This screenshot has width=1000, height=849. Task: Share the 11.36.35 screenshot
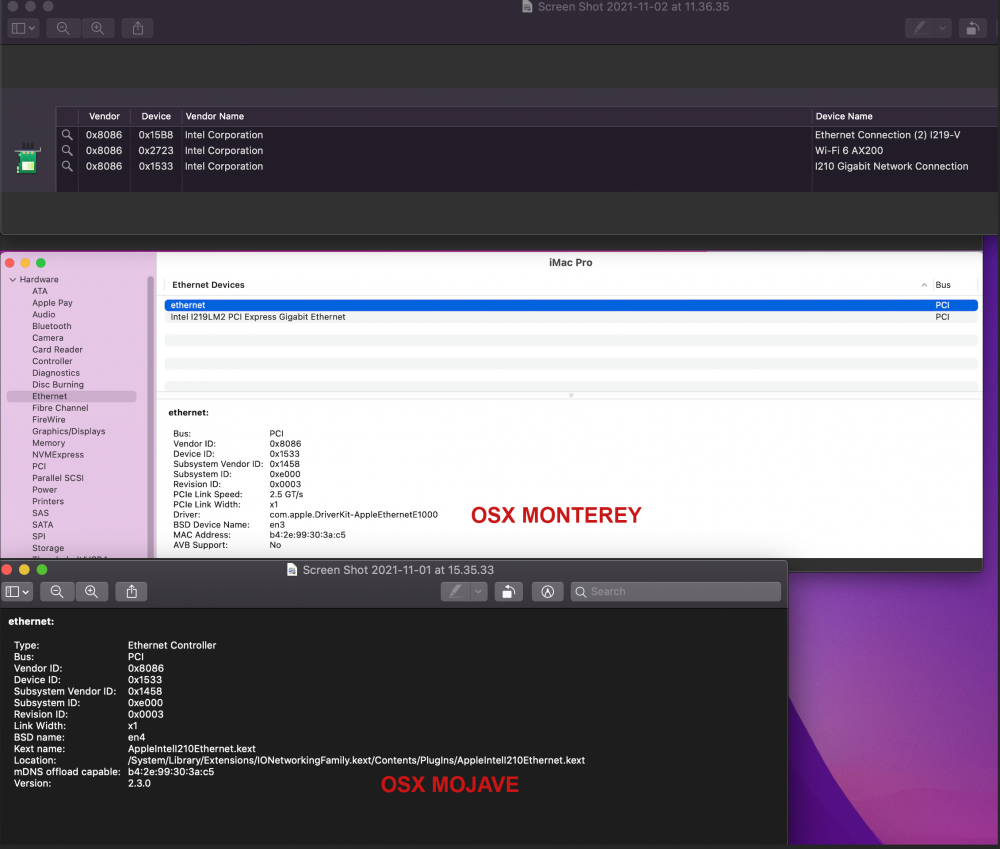tap(138, 28)
